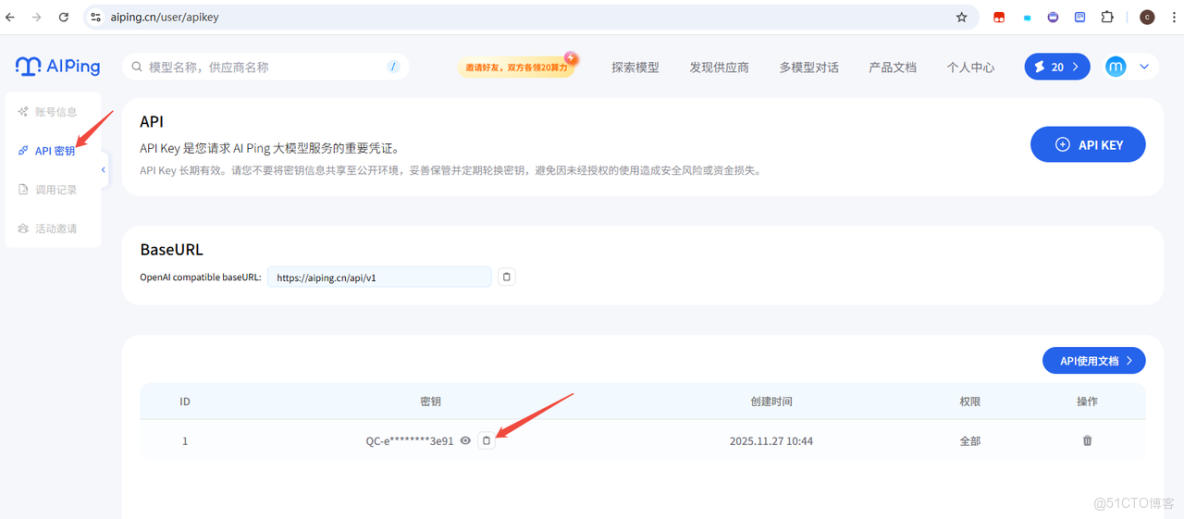Click the 密钥 column header

(431, 401)
